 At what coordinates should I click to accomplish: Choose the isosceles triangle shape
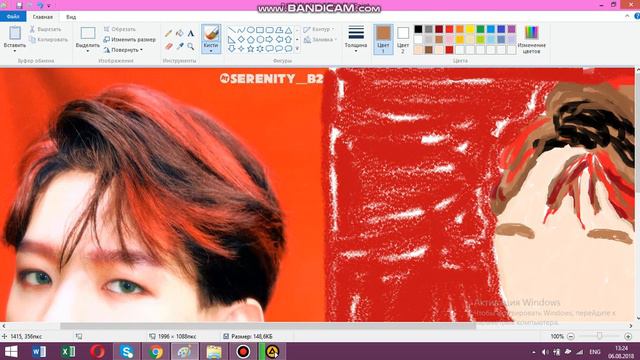[x=289, y=30]
